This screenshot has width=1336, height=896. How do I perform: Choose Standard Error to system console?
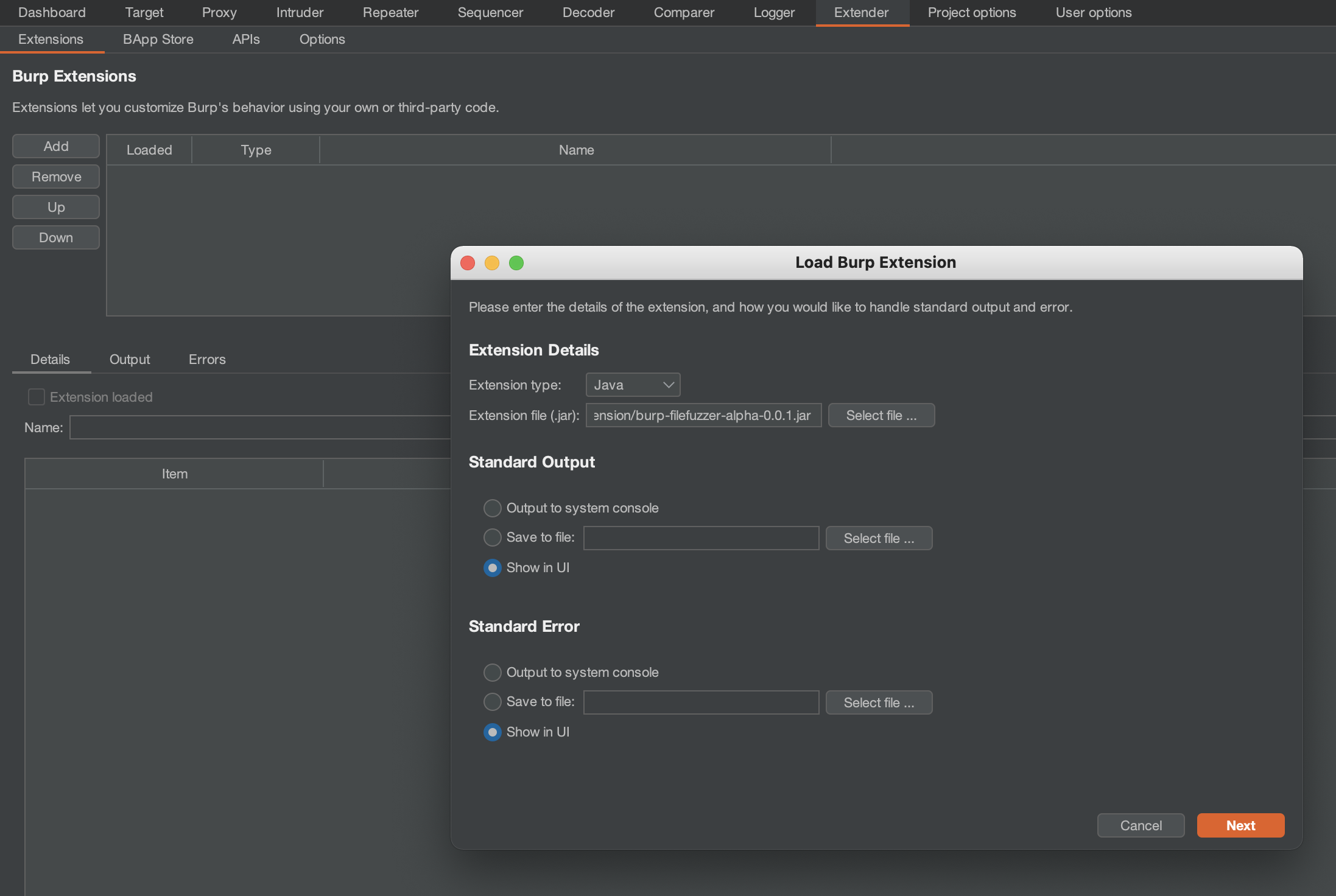pyautogui.click(x=492, y=672)
